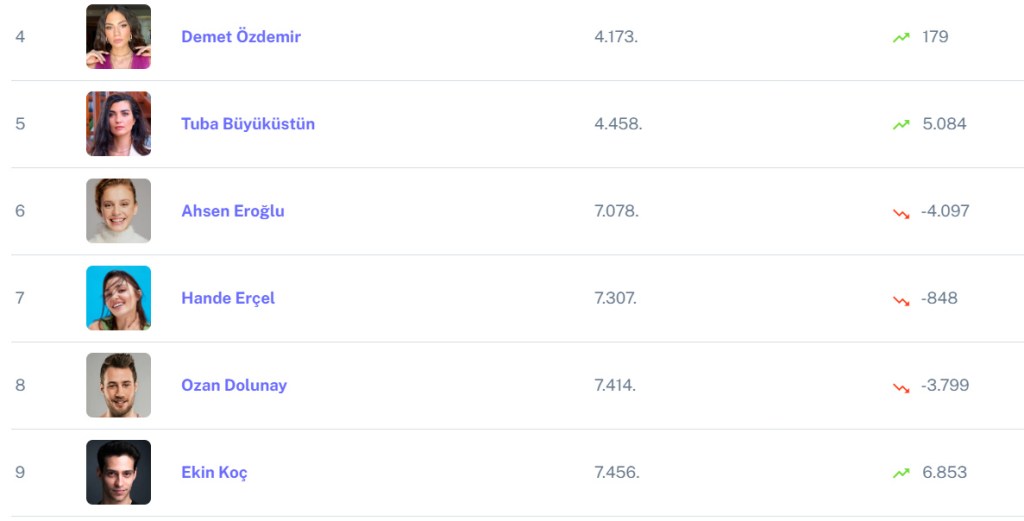Click Hande Erçel's downward trend arrow
Screen dimensions: 1024x521
point(901,299)
